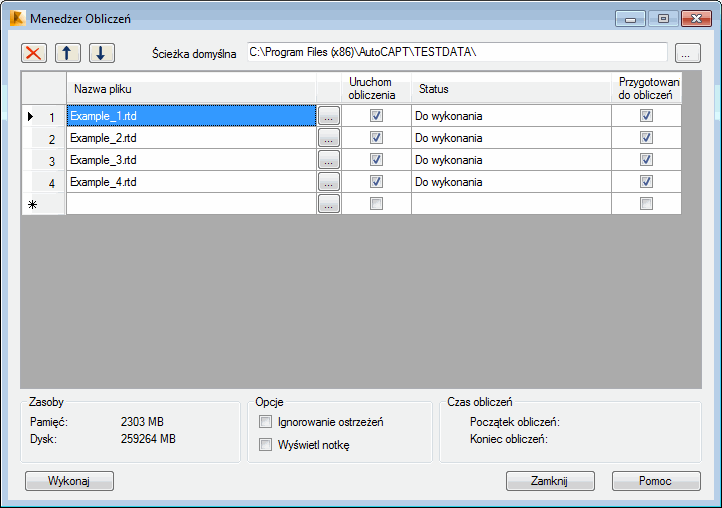Click the 259264 MB disk value
The height and width of the screenshot is (508, 722).
coord(148,439)
